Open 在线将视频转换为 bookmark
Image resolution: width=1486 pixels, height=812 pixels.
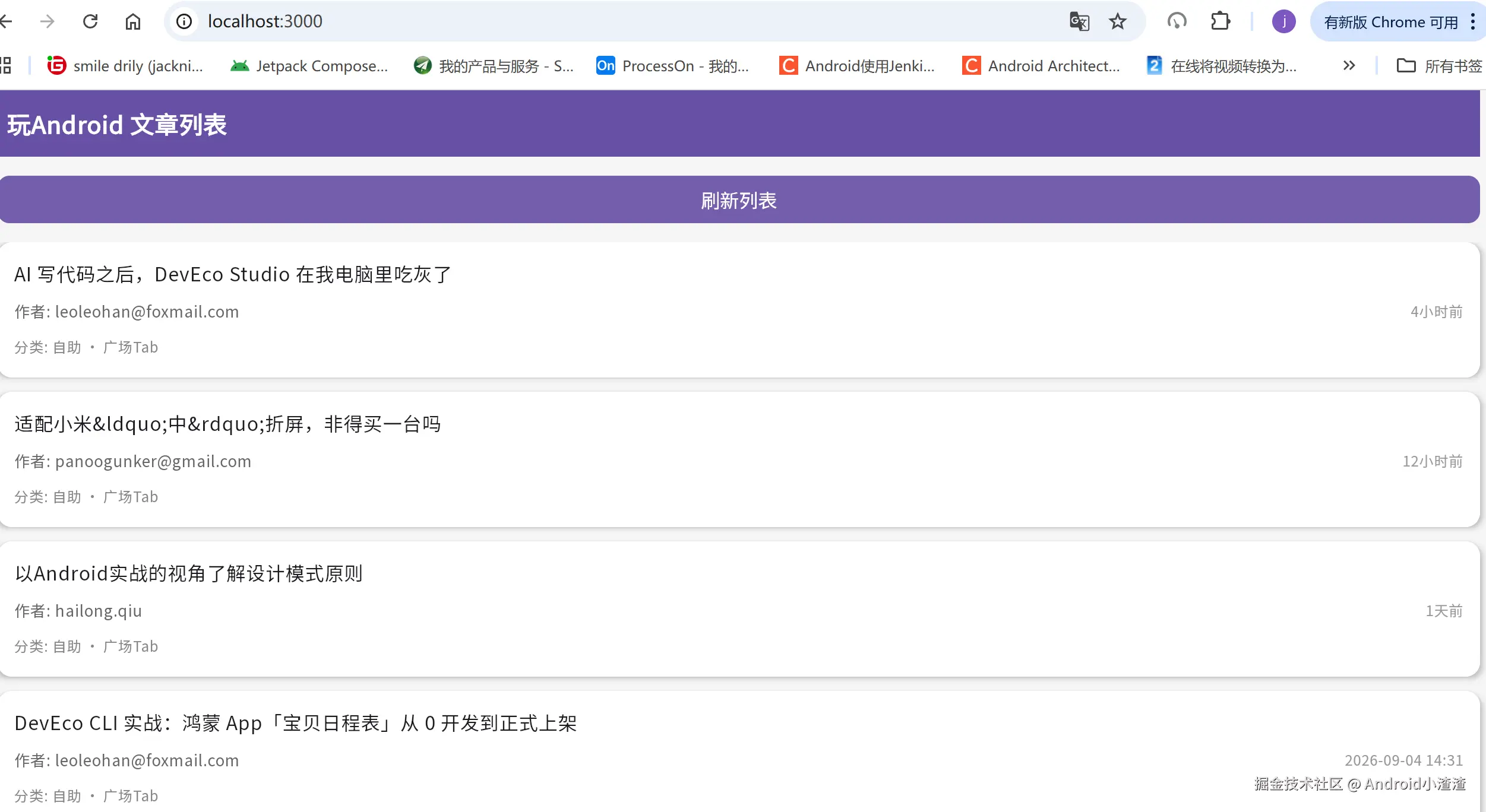1222,65
